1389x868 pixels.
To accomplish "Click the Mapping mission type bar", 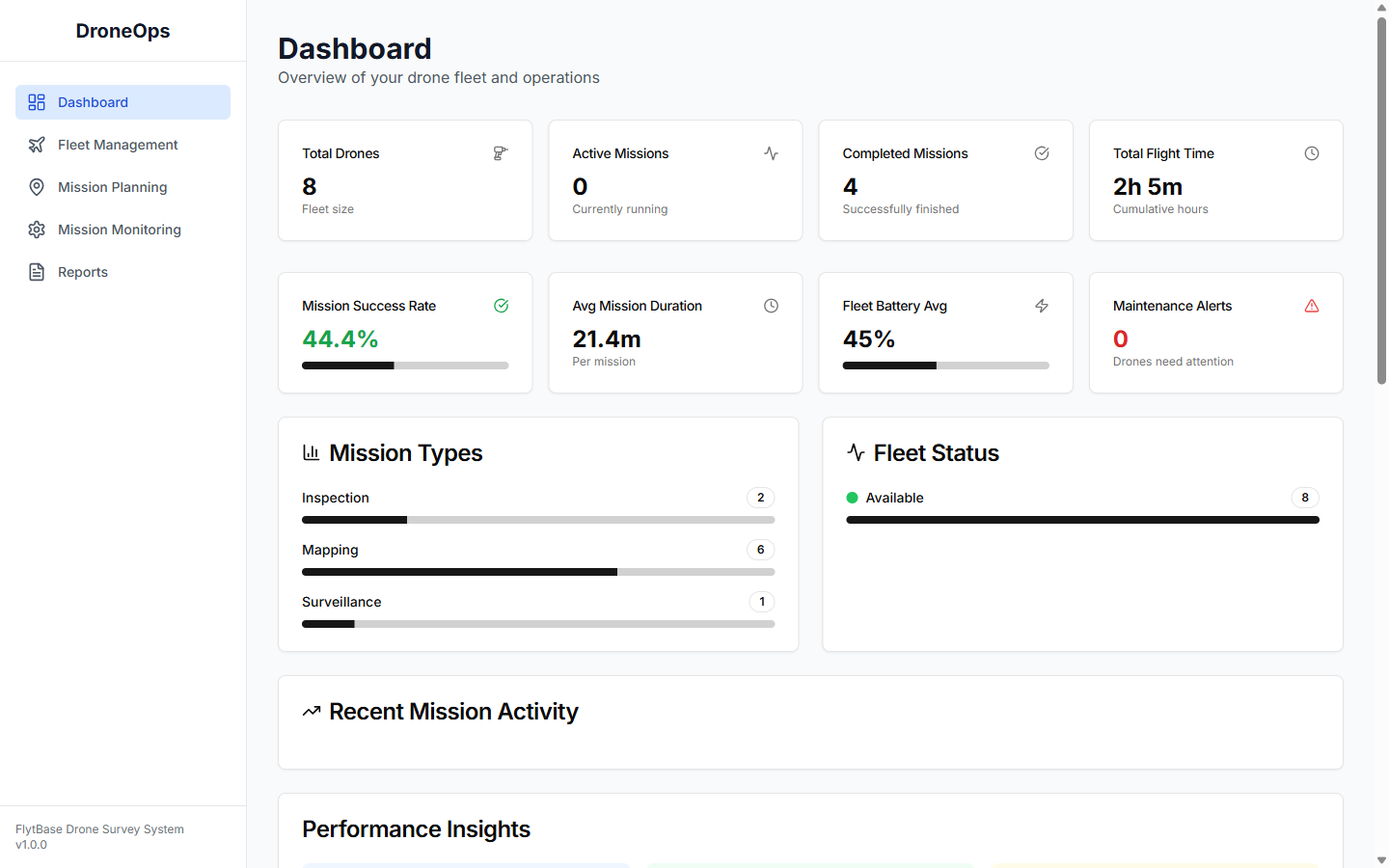I will 538,572.
